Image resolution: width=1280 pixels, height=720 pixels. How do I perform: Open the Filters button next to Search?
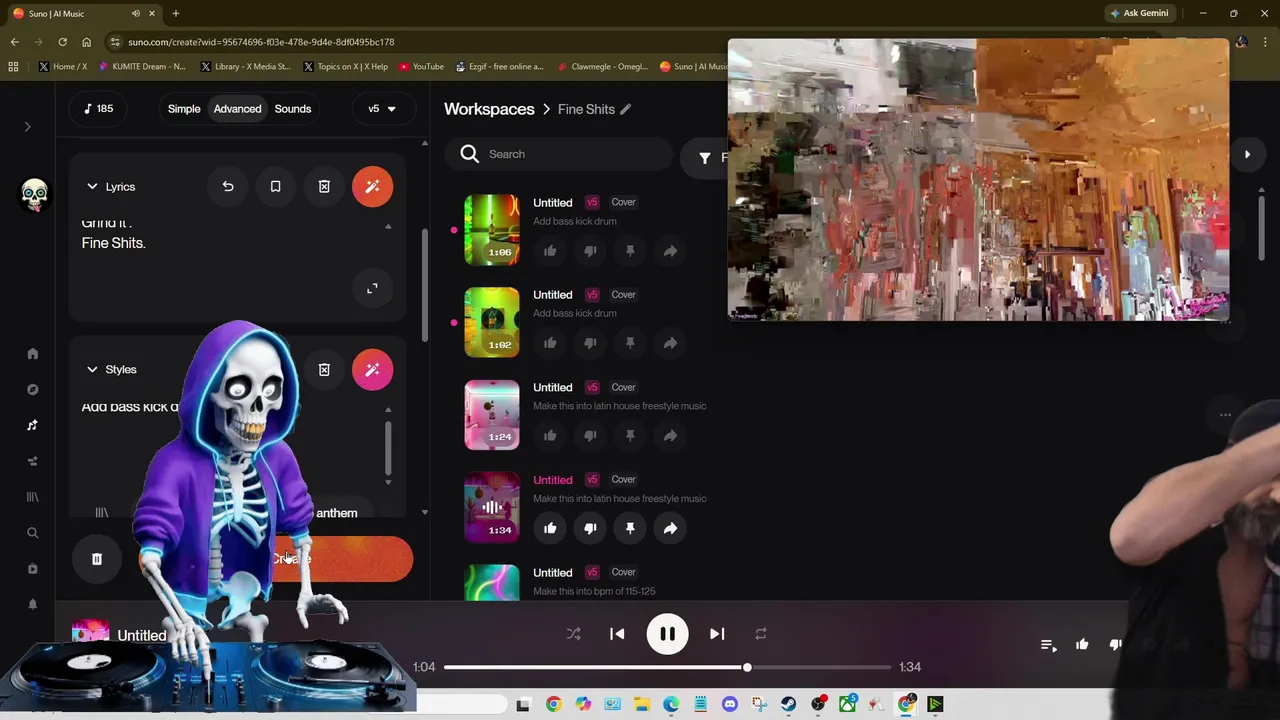[706, 157]
